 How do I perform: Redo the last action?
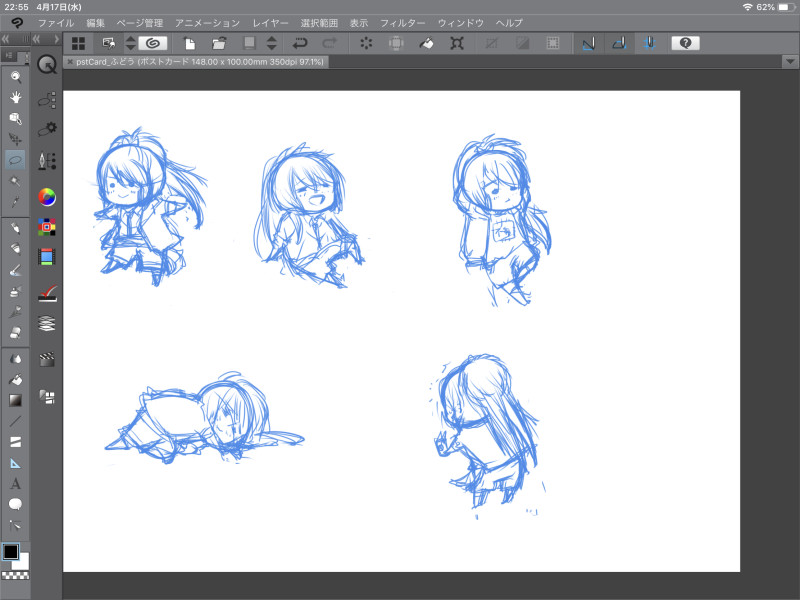[330, 43]
